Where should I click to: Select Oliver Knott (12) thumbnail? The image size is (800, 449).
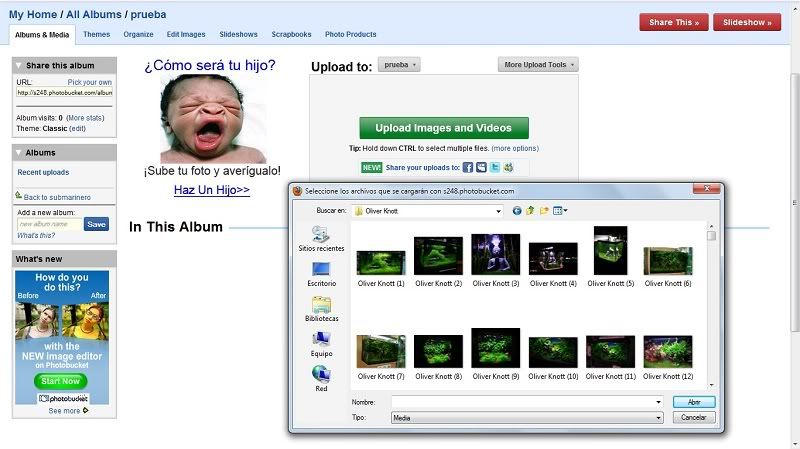[x=668, y=352]
